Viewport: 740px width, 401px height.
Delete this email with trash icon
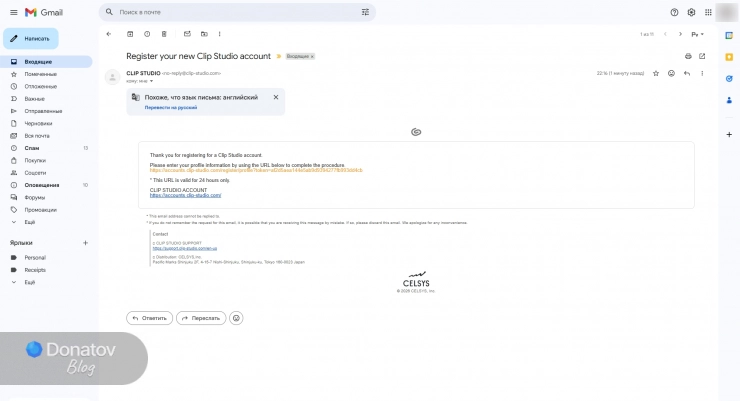click(164, 34)
